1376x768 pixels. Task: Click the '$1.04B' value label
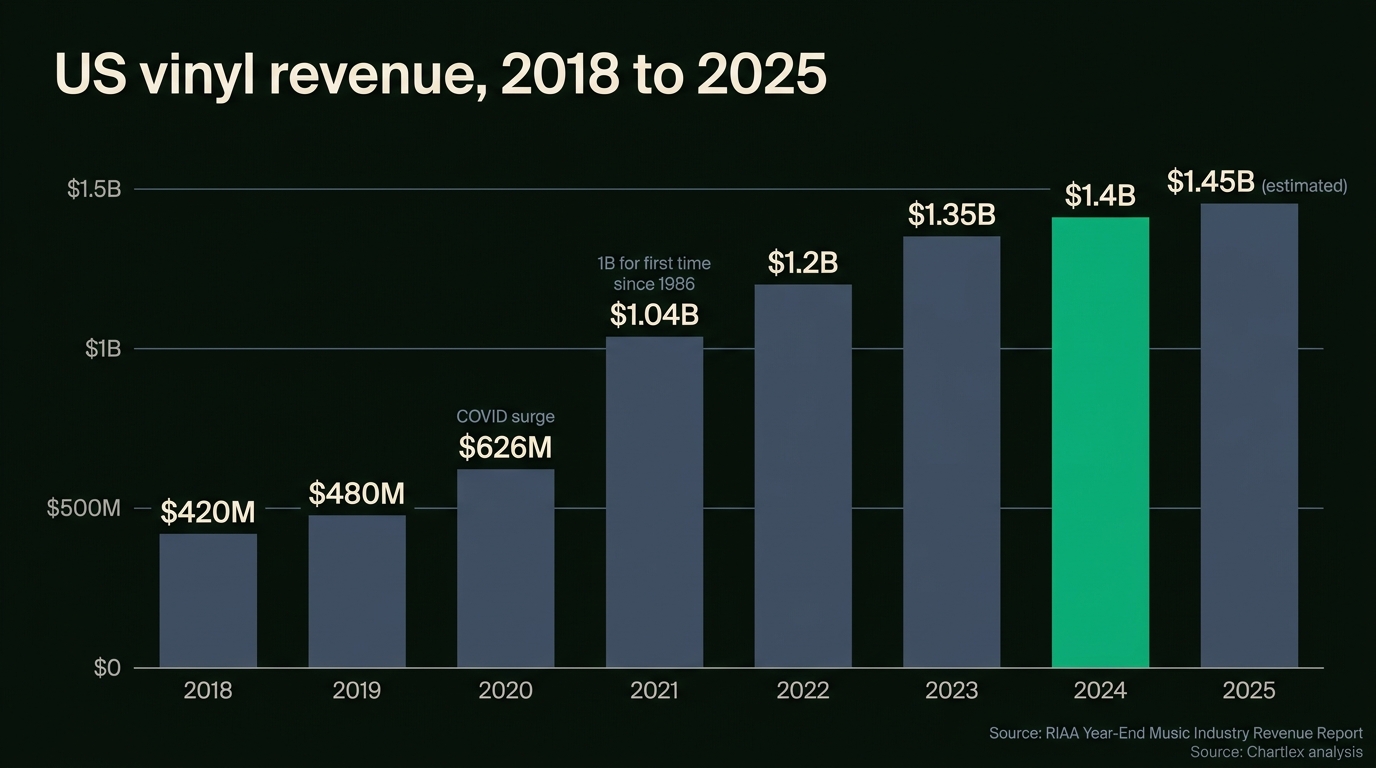click(655, 315)
